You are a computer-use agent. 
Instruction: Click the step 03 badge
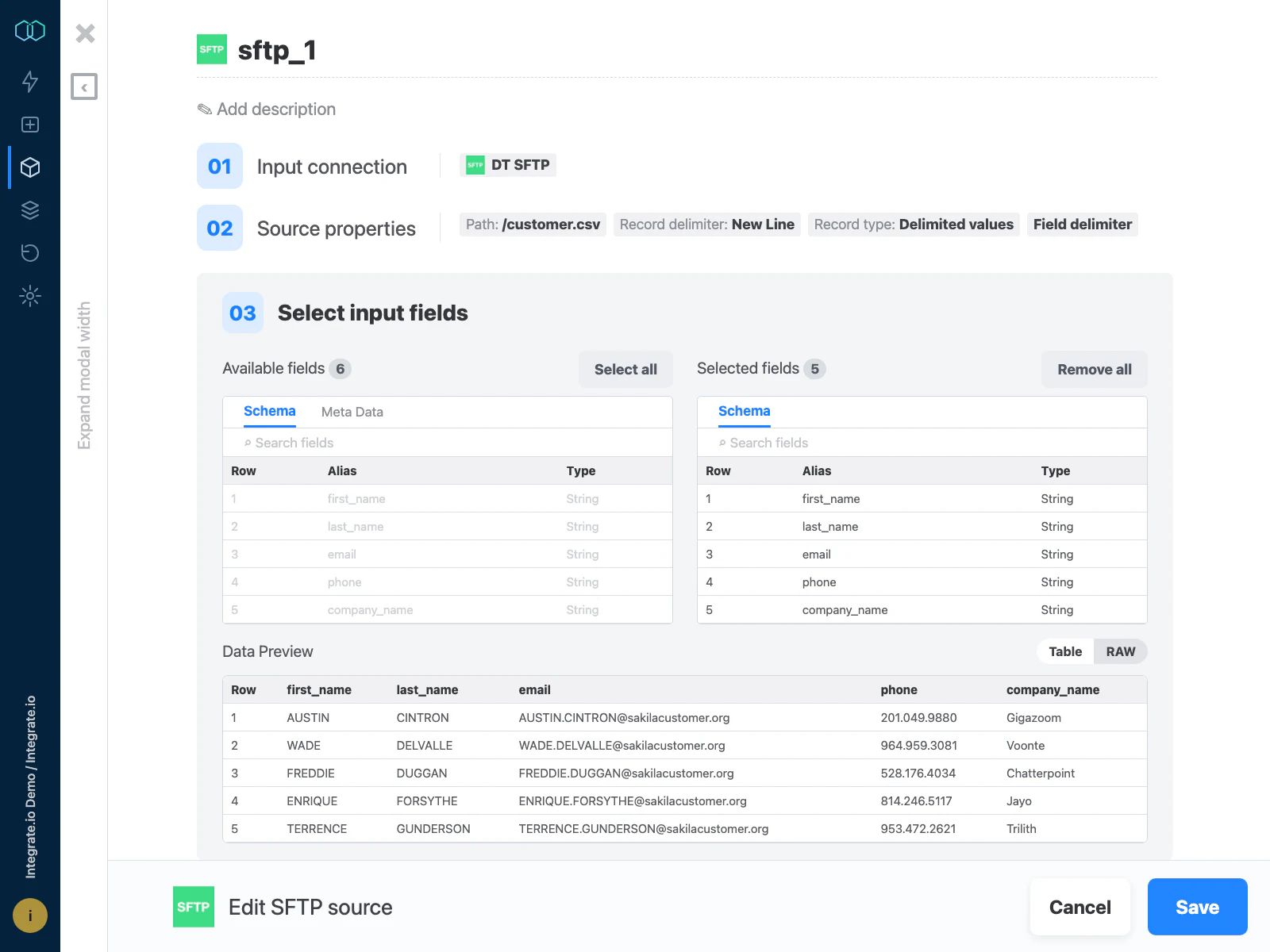[x=243, y=313]
